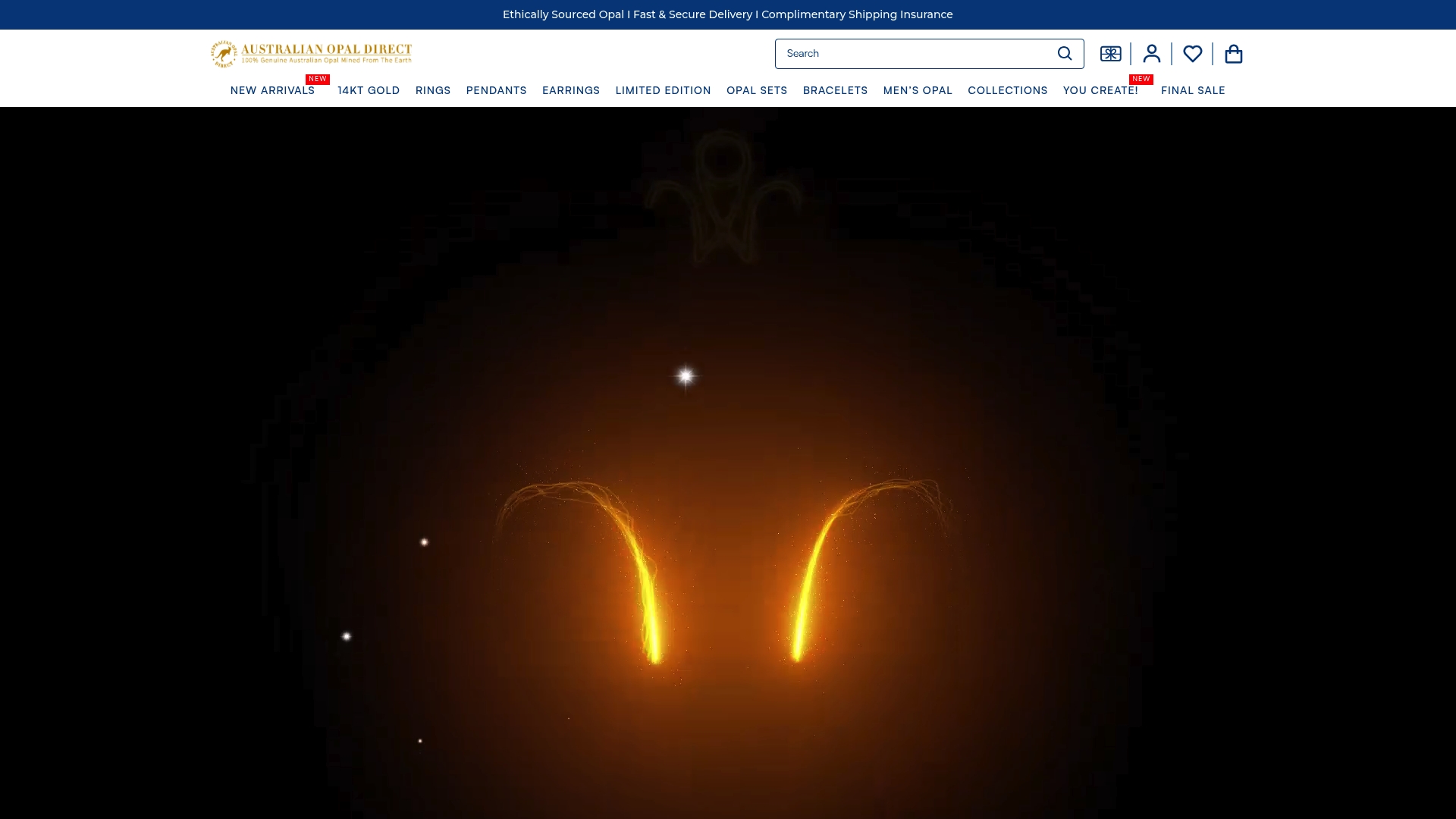Viewport: 1456px width, 819px height.
Task: Open the Bracelets category
Action: point(835,90)
